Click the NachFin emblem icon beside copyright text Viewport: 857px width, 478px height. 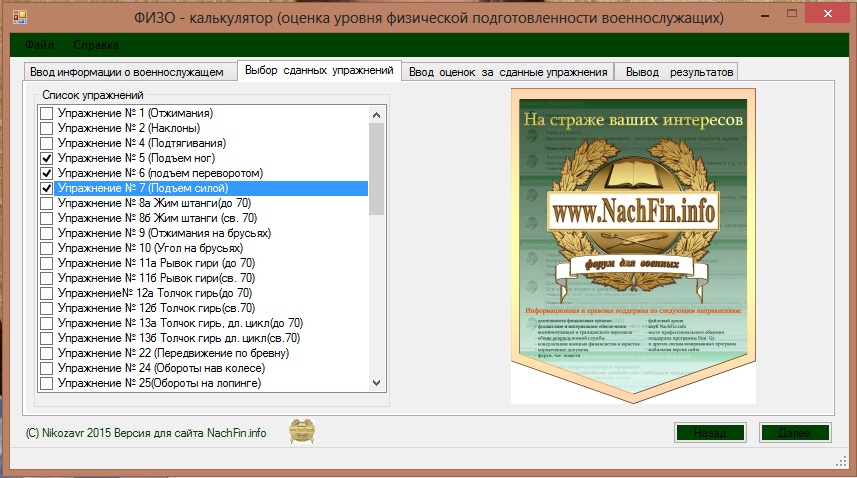tap(302, 431)
